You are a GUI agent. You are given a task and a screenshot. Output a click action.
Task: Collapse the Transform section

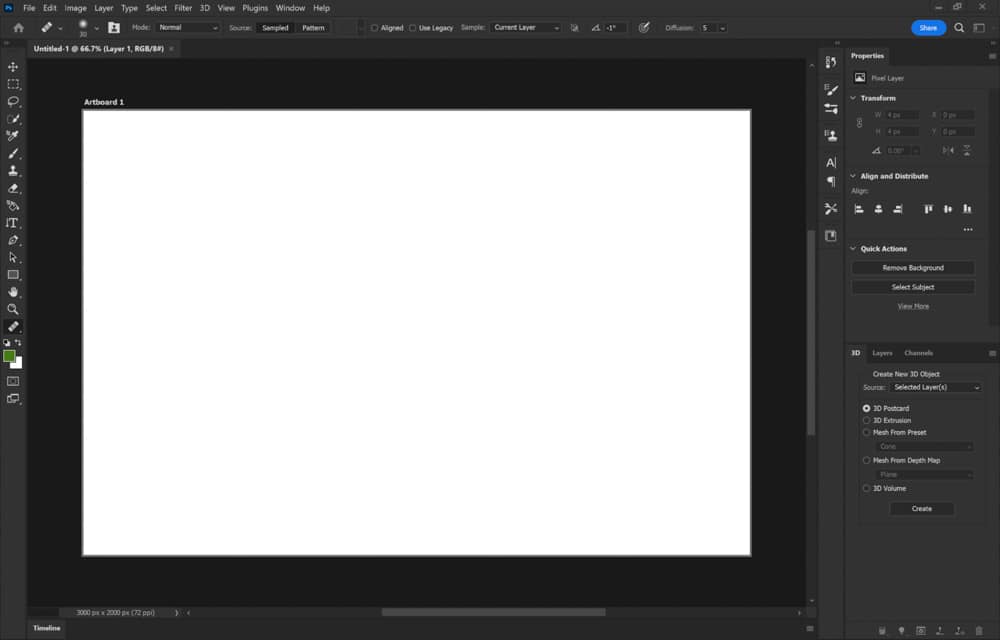tap(853, 98)
